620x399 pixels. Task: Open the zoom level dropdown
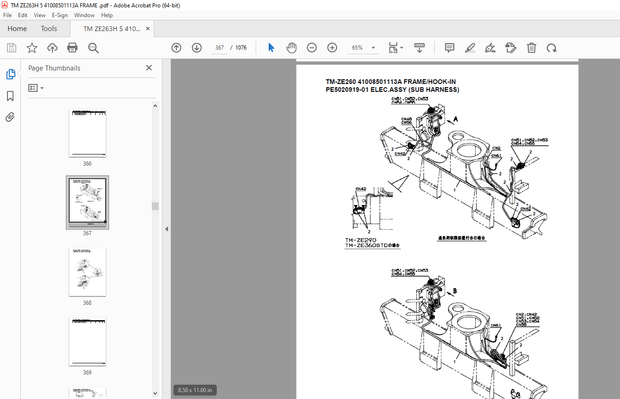(373, 48)
